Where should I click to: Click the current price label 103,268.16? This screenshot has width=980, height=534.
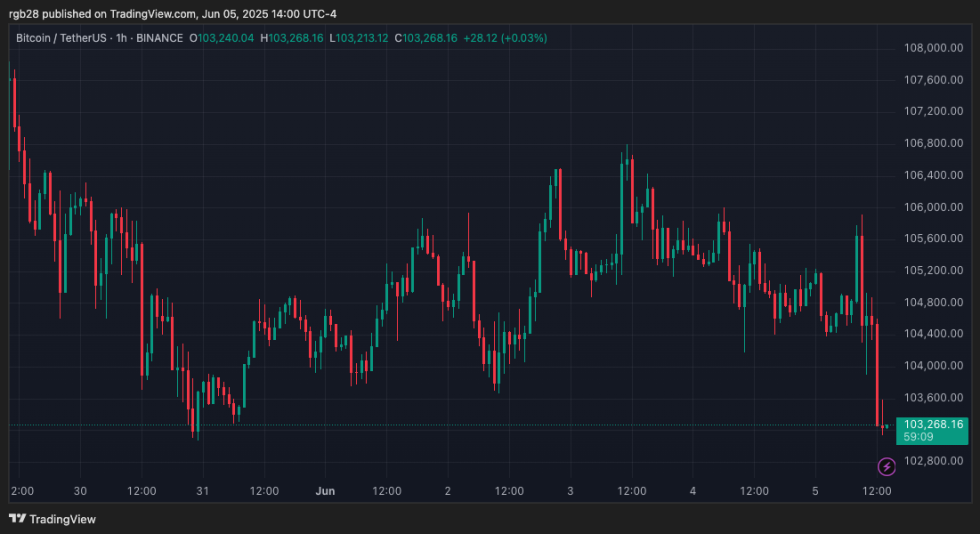(x=933, y=425)
